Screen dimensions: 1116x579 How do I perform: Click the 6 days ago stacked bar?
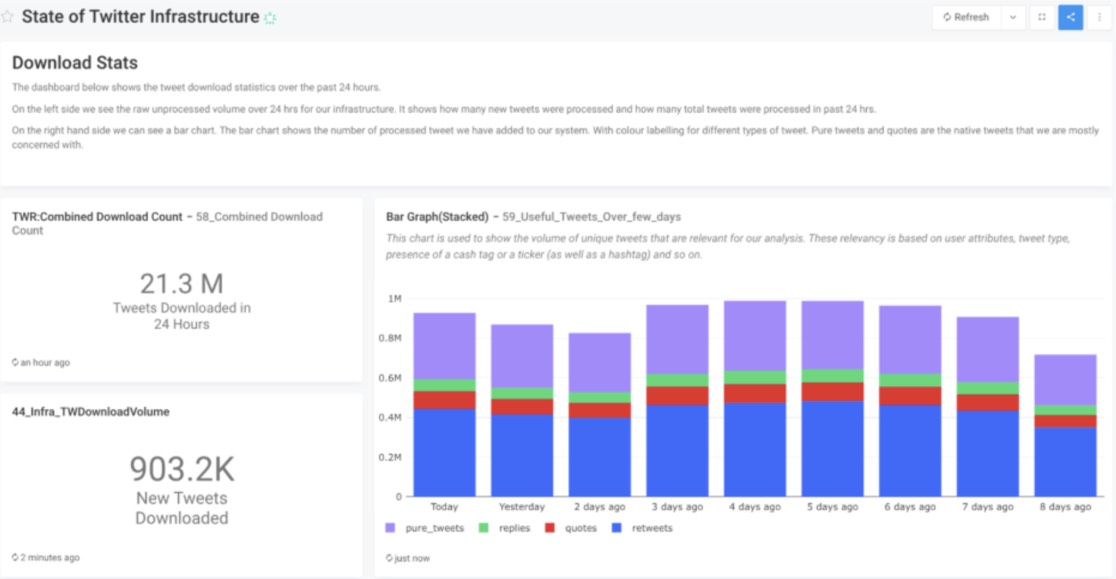[910, 401]
